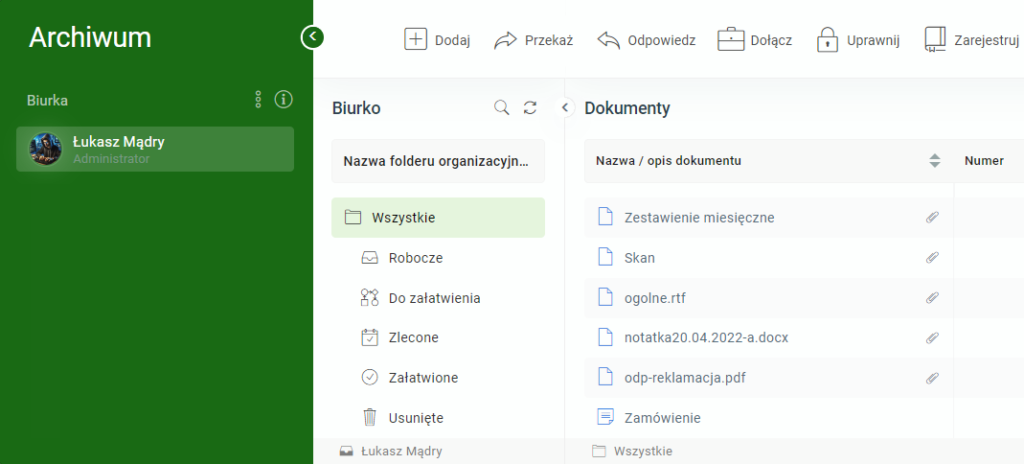
Task: Open the Zestawienie miesięczne document
Action: click(699, 218)
